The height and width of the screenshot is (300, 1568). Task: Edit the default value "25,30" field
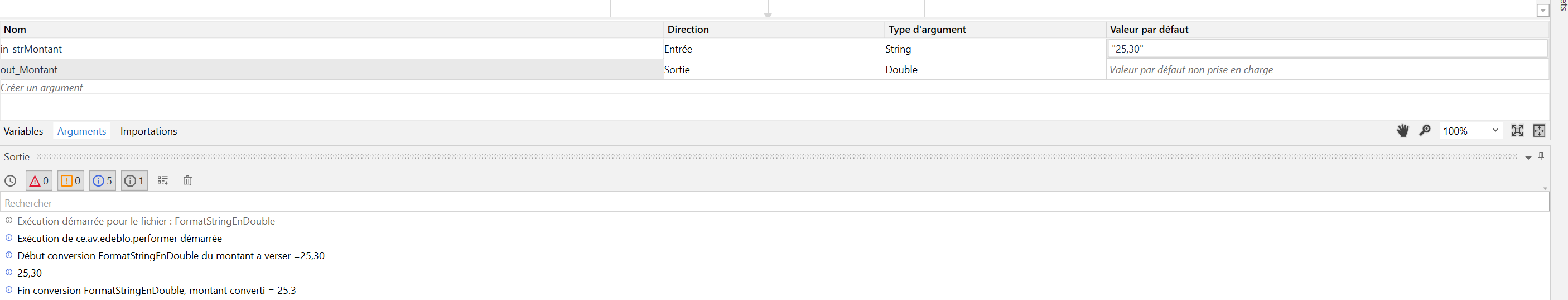1327,49
